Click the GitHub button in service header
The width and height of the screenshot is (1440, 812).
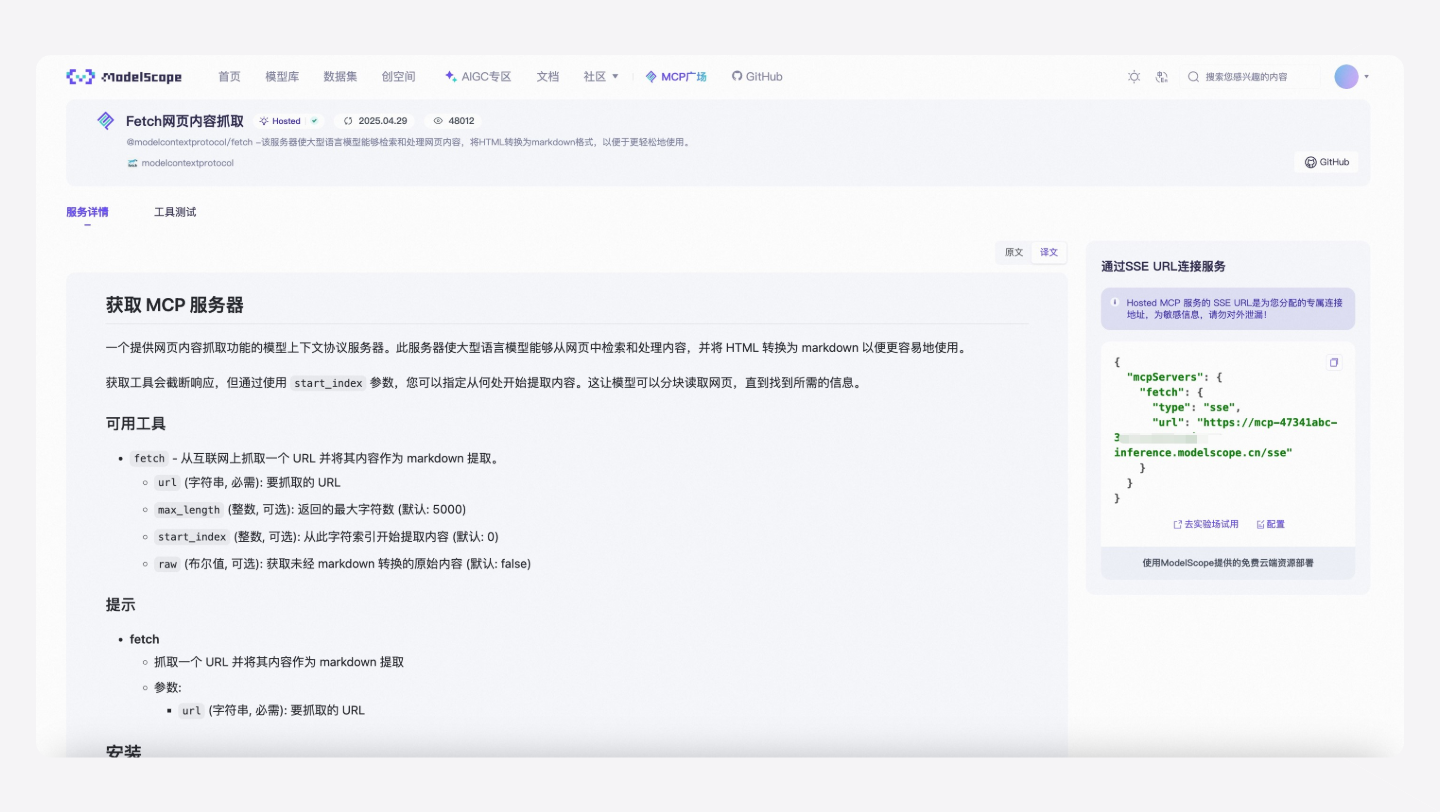pyautogui.click(x=1326, y=162)
